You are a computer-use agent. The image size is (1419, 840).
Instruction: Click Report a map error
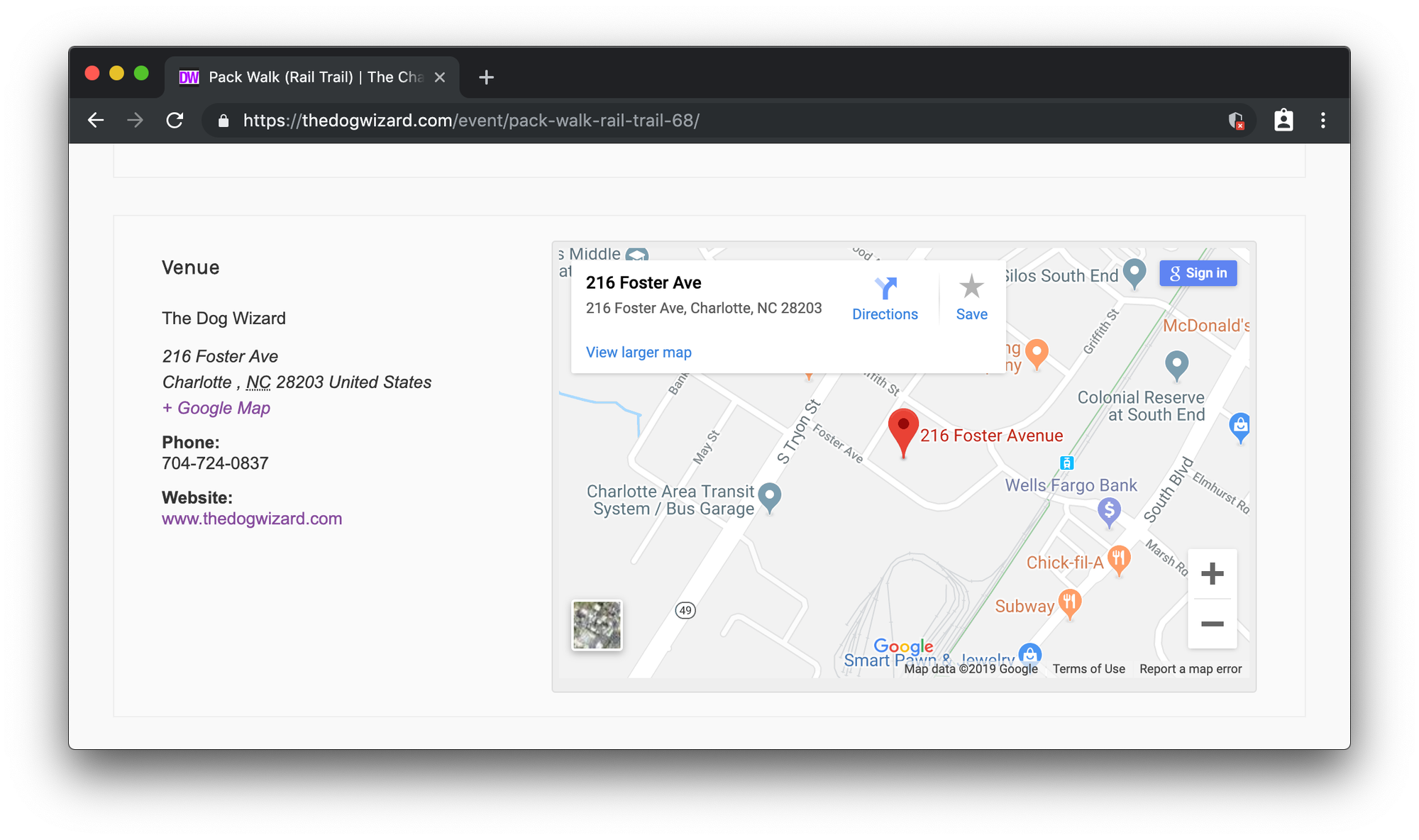(x=1191, y=668)
